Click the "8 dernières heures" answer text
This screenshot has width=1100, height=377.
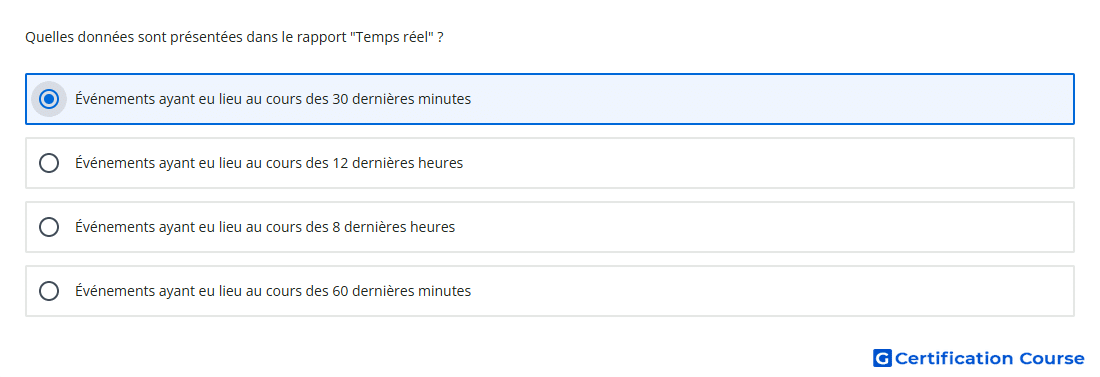click(x=265, y=227)
